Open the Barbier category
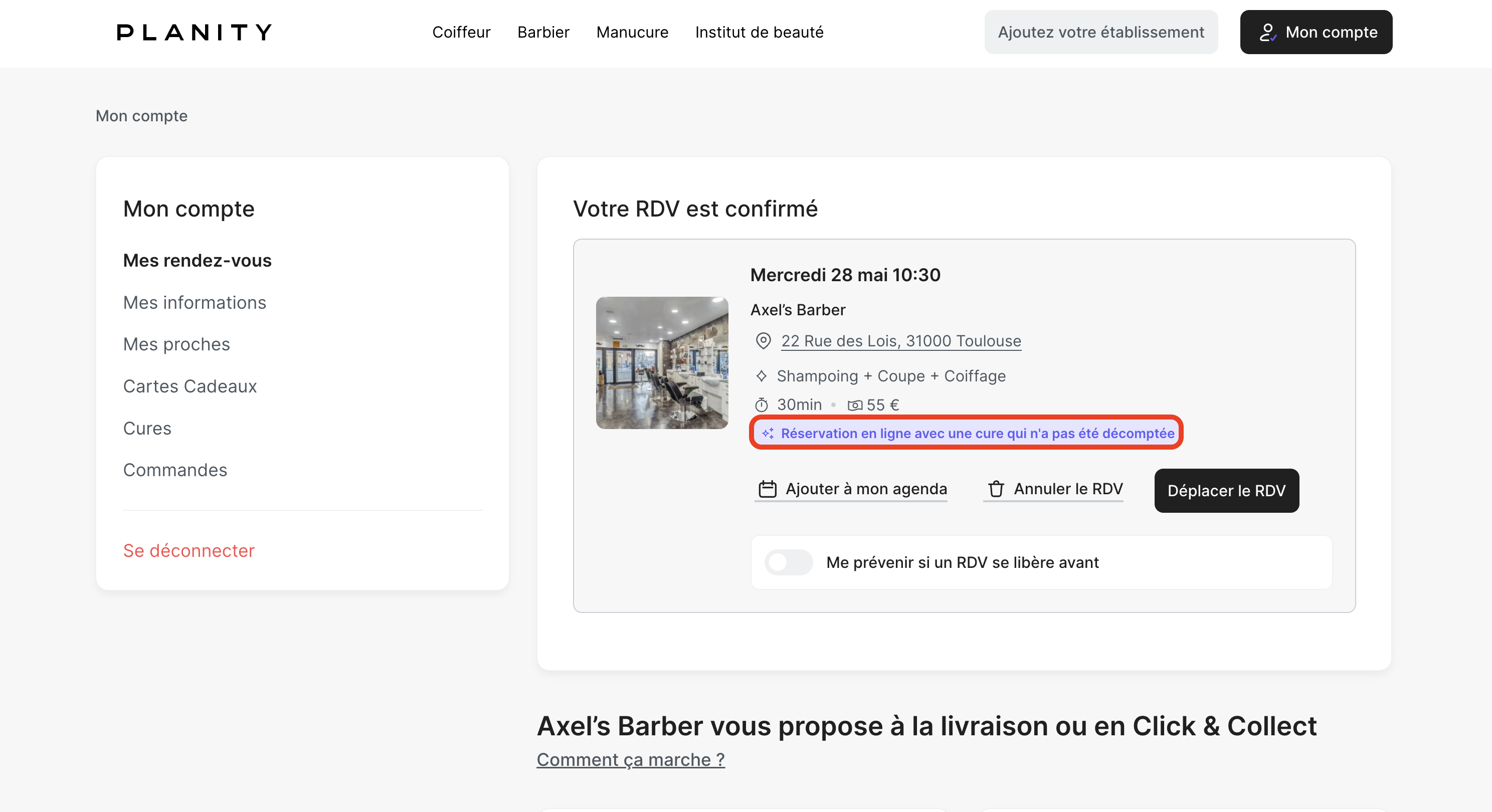This screenshot has width=1492, height=812. 542,33
